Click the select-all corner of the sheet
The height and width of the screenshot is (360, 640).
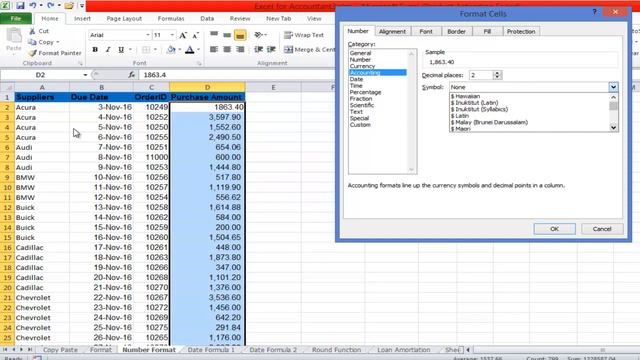tap(7, 87)
